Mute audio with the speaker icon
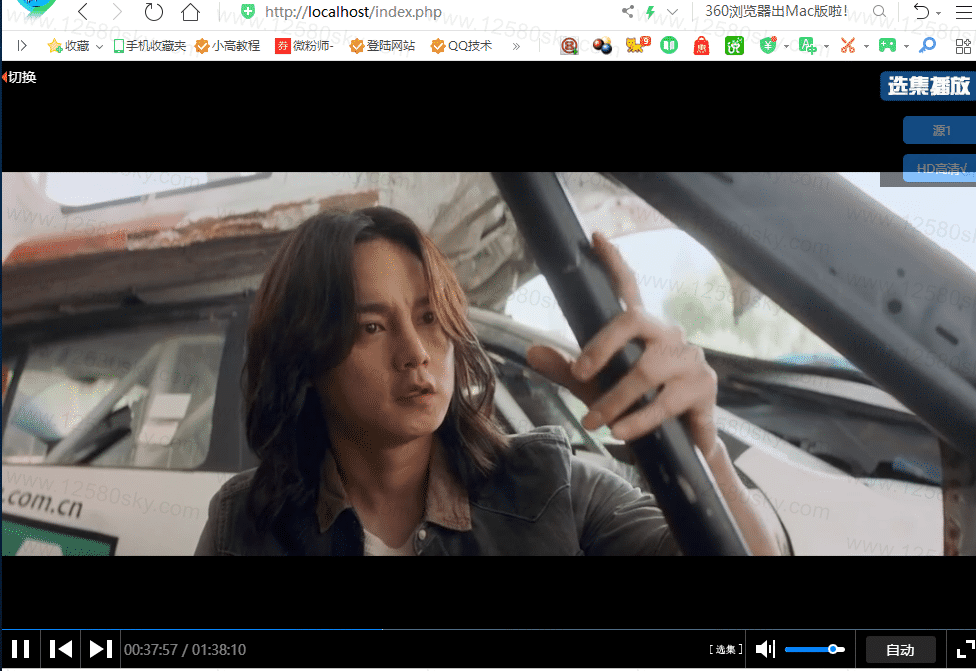 765,649
